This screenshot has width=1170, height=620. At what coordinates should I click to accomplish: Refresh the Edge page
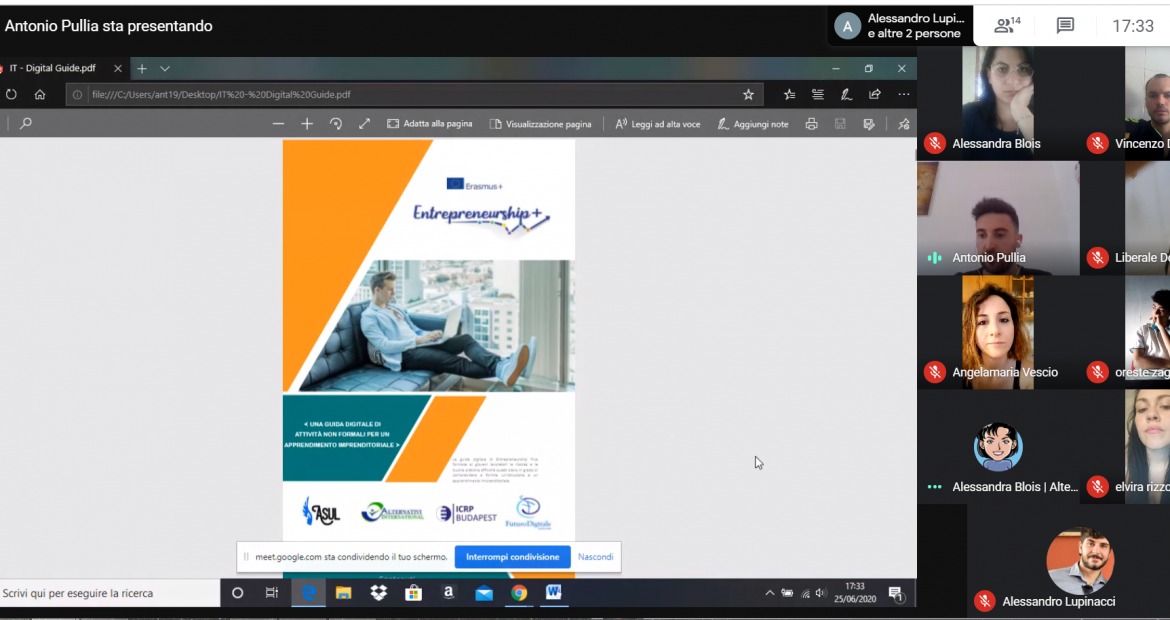(x=11, y=95)
